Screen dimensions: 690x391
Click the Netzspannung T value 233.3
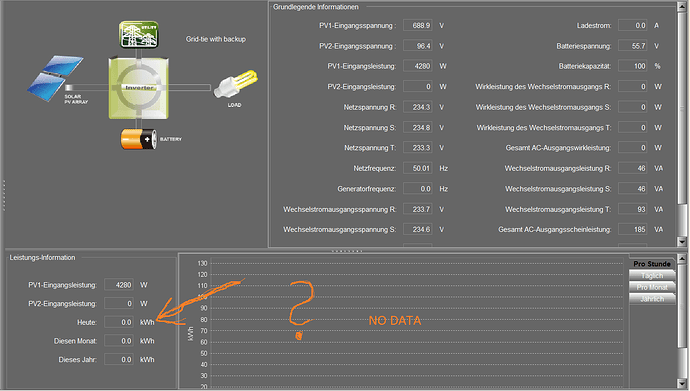418,148
